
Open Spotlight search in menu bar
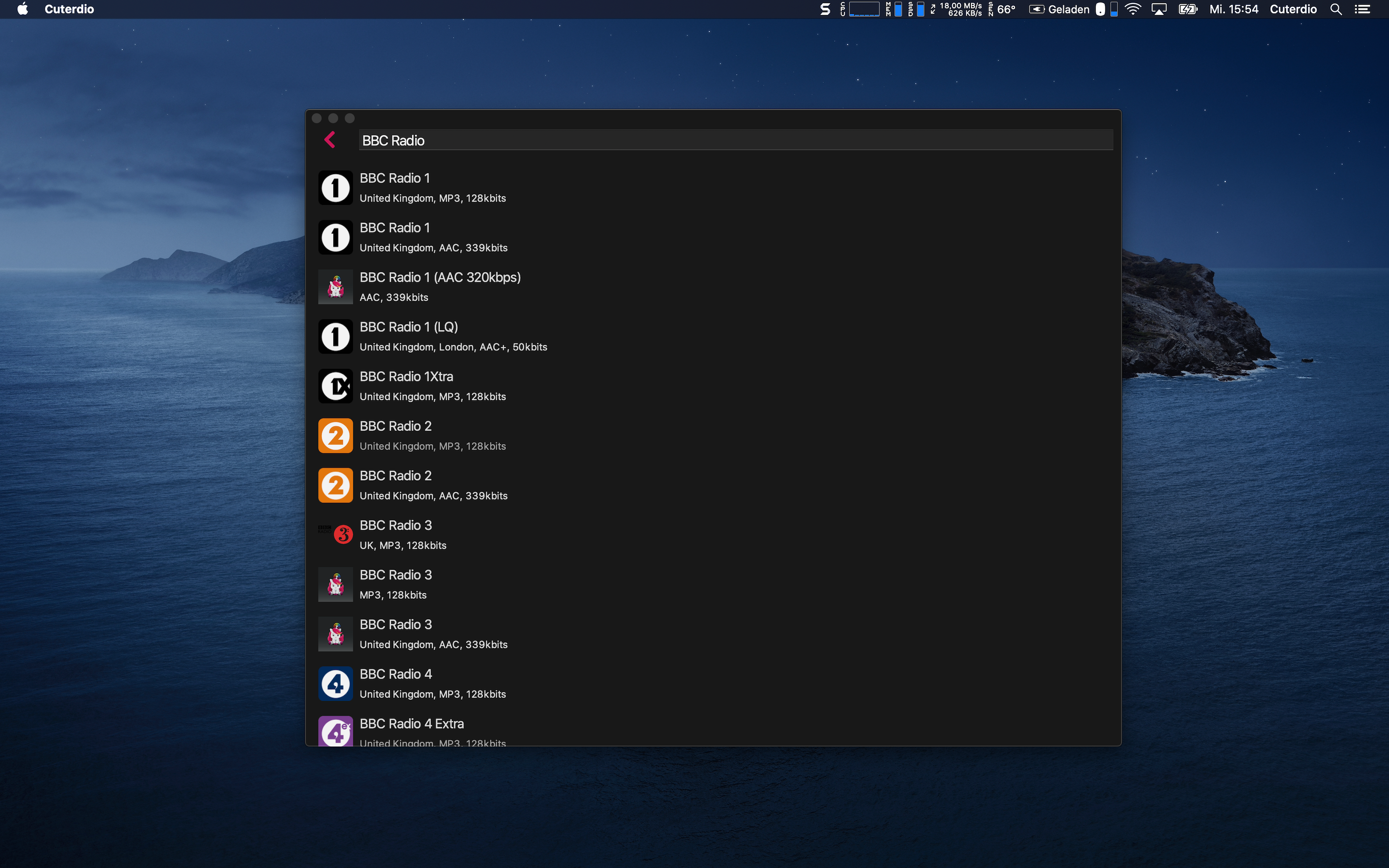[x=1335, y=9]
